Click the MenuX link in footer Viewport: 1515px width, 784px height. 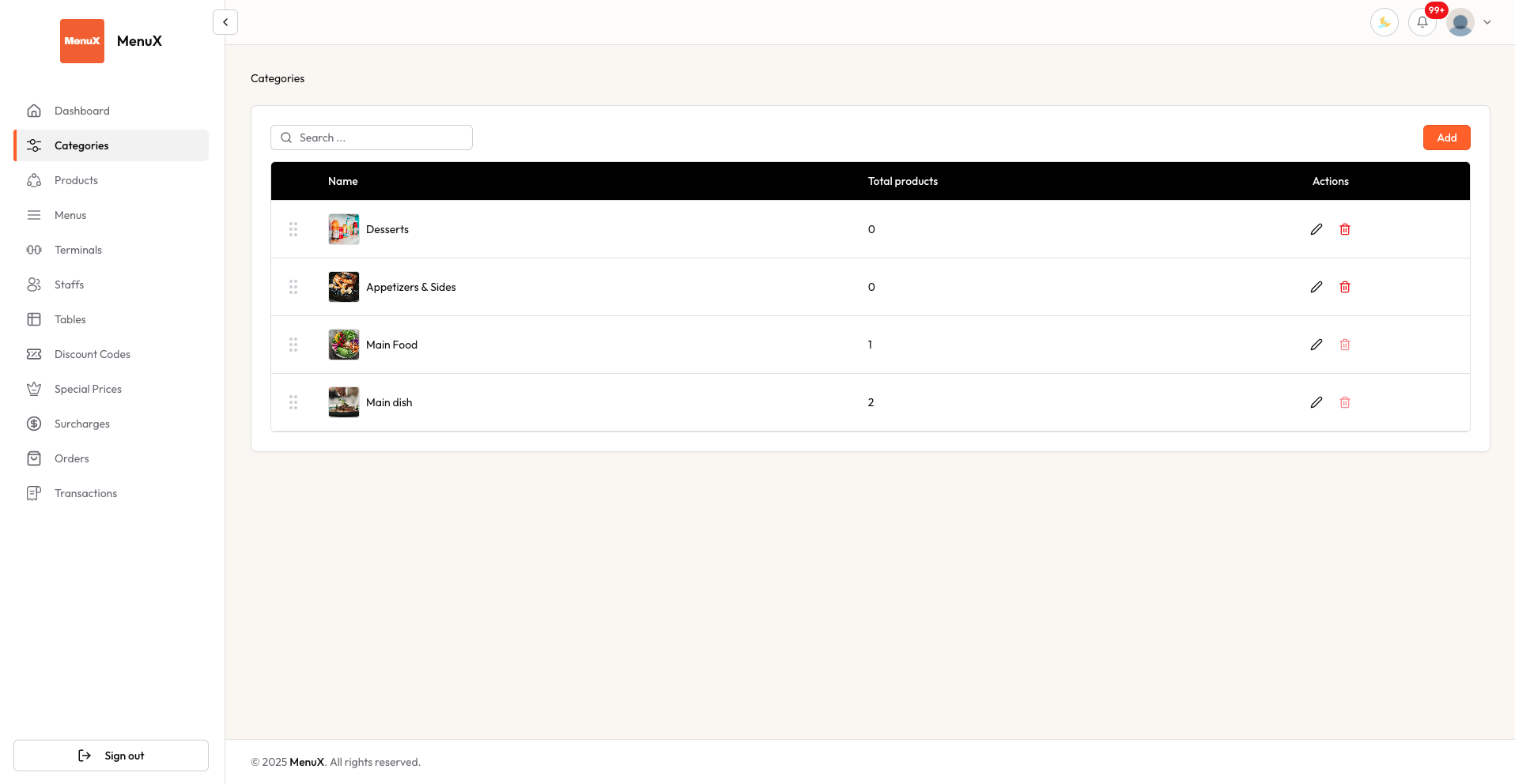pos(307,762)
